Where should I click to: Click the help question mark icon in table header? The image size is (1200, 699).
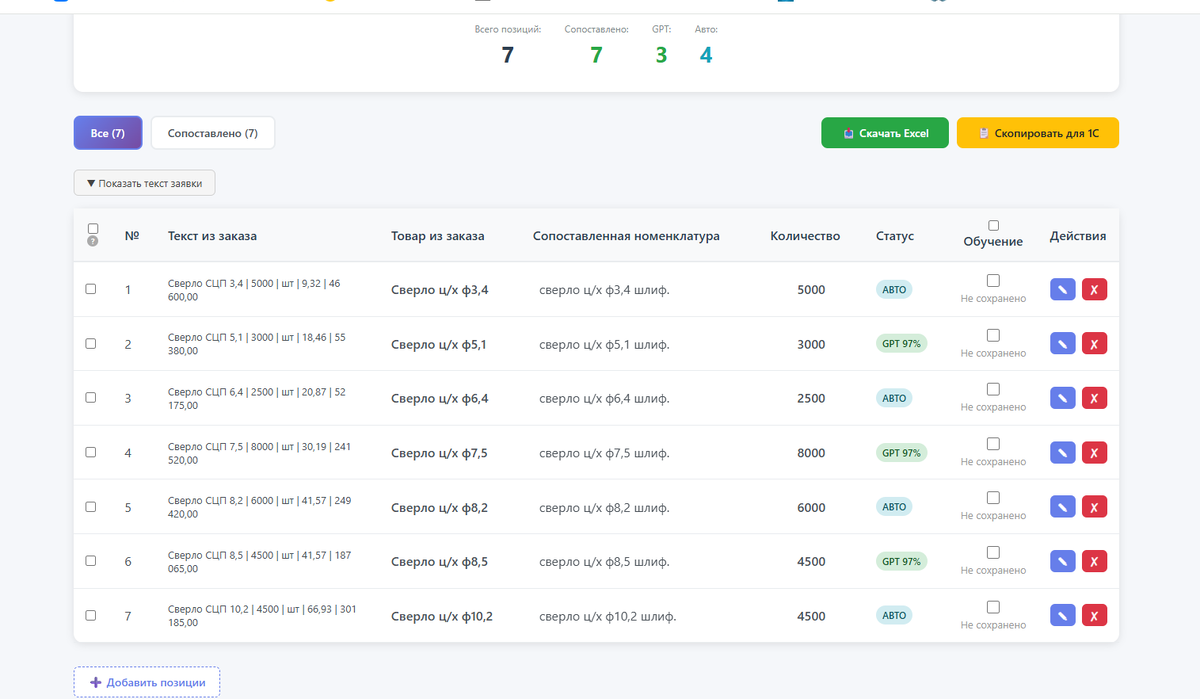point(92,241)
